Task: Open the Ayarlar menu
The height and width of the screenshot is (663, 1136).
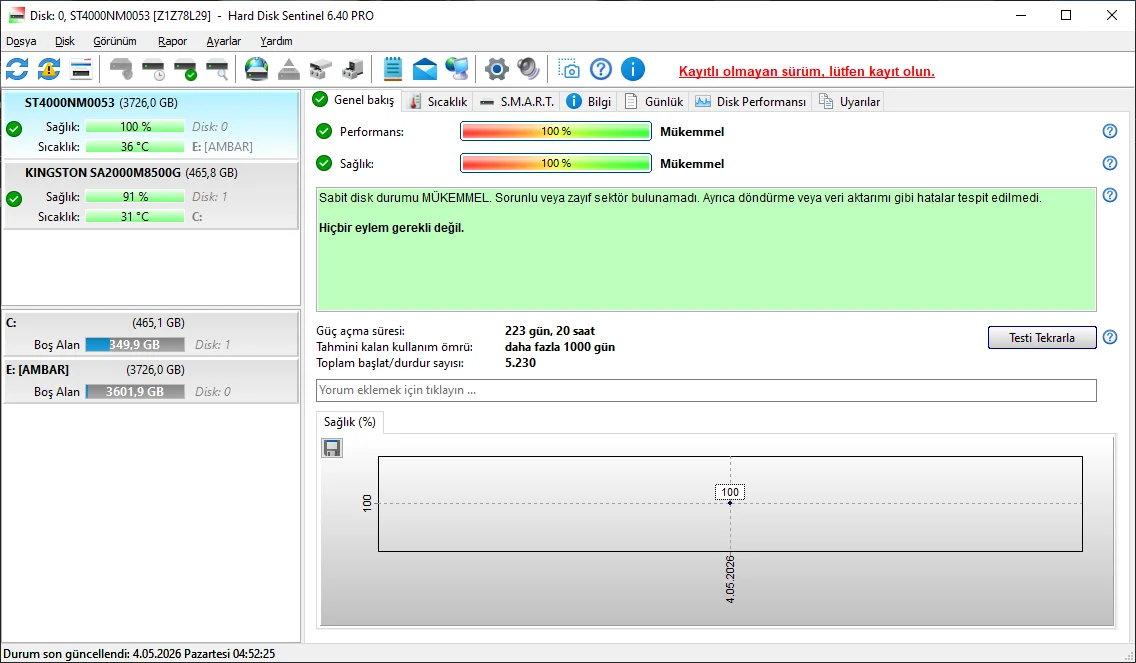Action: (x=223, y=41)
